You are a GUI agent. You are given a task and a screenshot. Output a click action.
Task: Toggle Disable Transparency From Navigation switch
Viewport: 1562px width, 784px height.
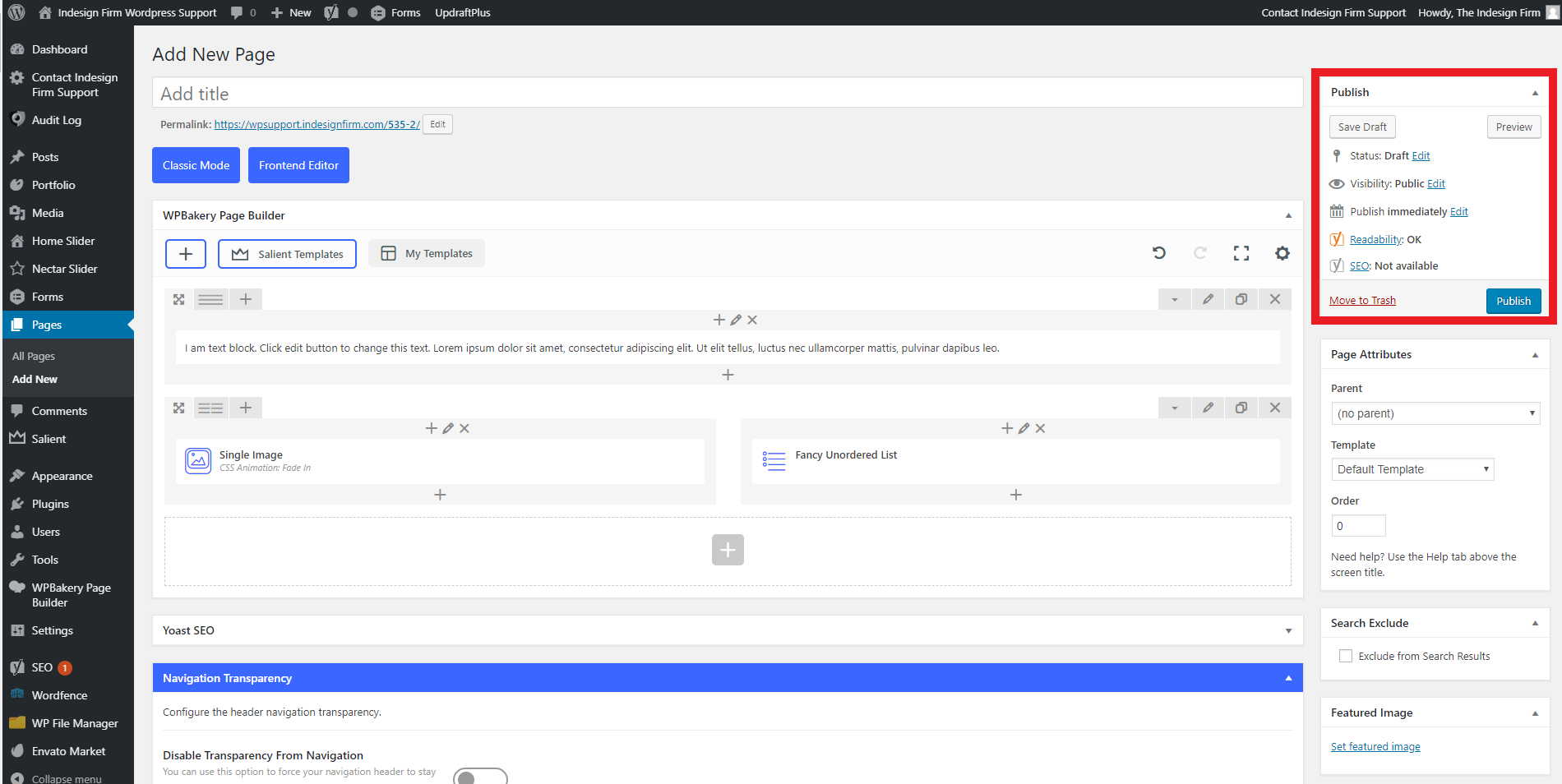480,776
